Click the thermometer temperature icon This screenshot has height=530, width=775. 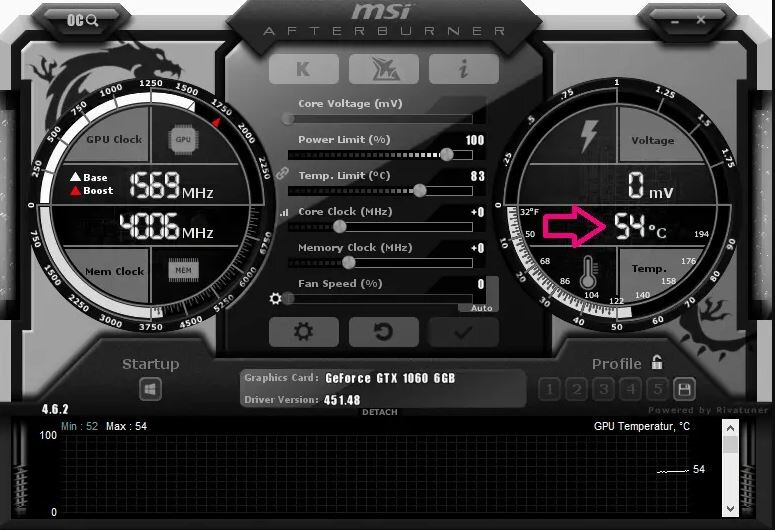[588, 273]
